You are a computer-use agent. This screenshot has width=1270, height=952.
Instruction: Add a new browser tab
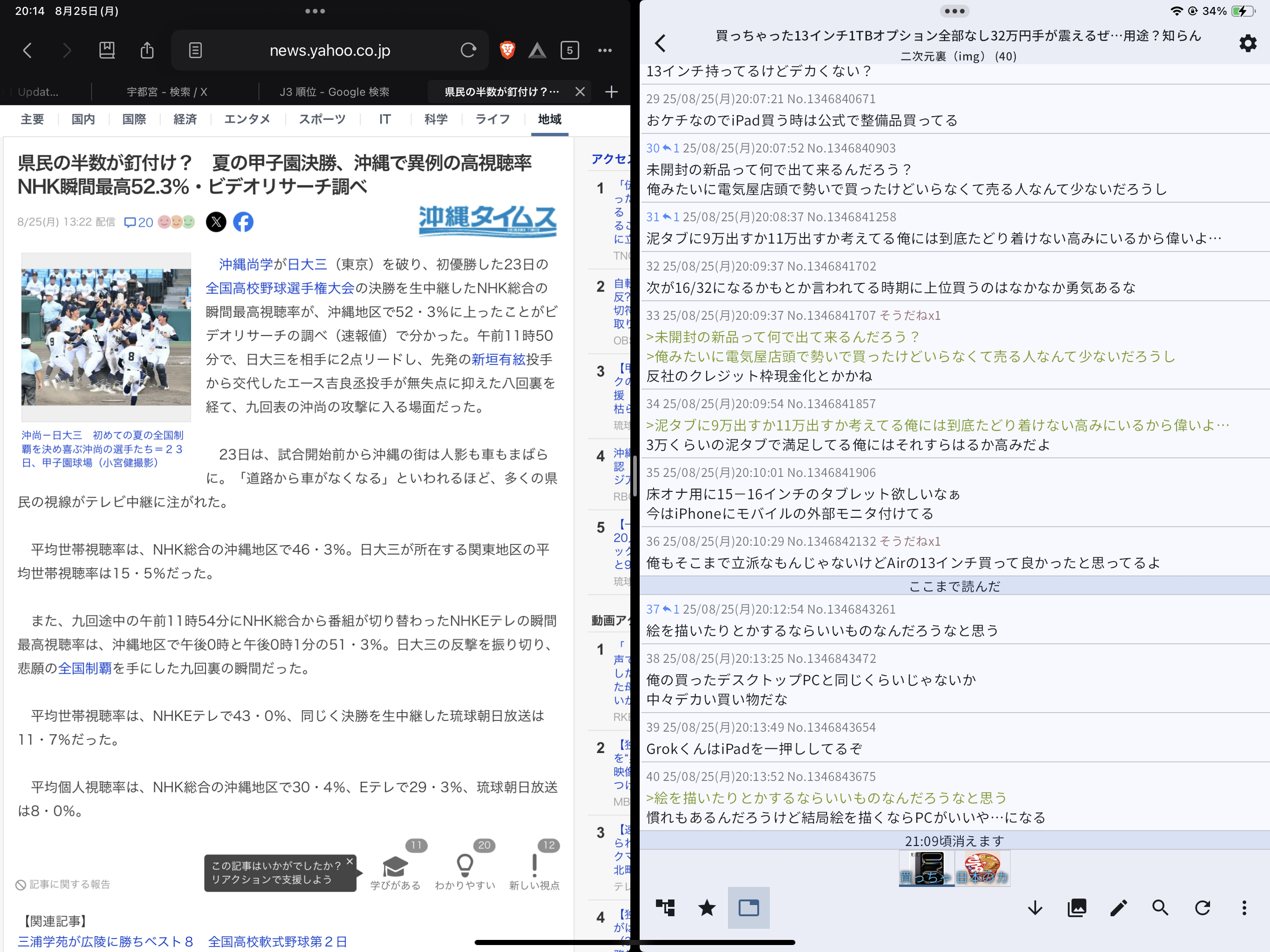pos(611,92)
